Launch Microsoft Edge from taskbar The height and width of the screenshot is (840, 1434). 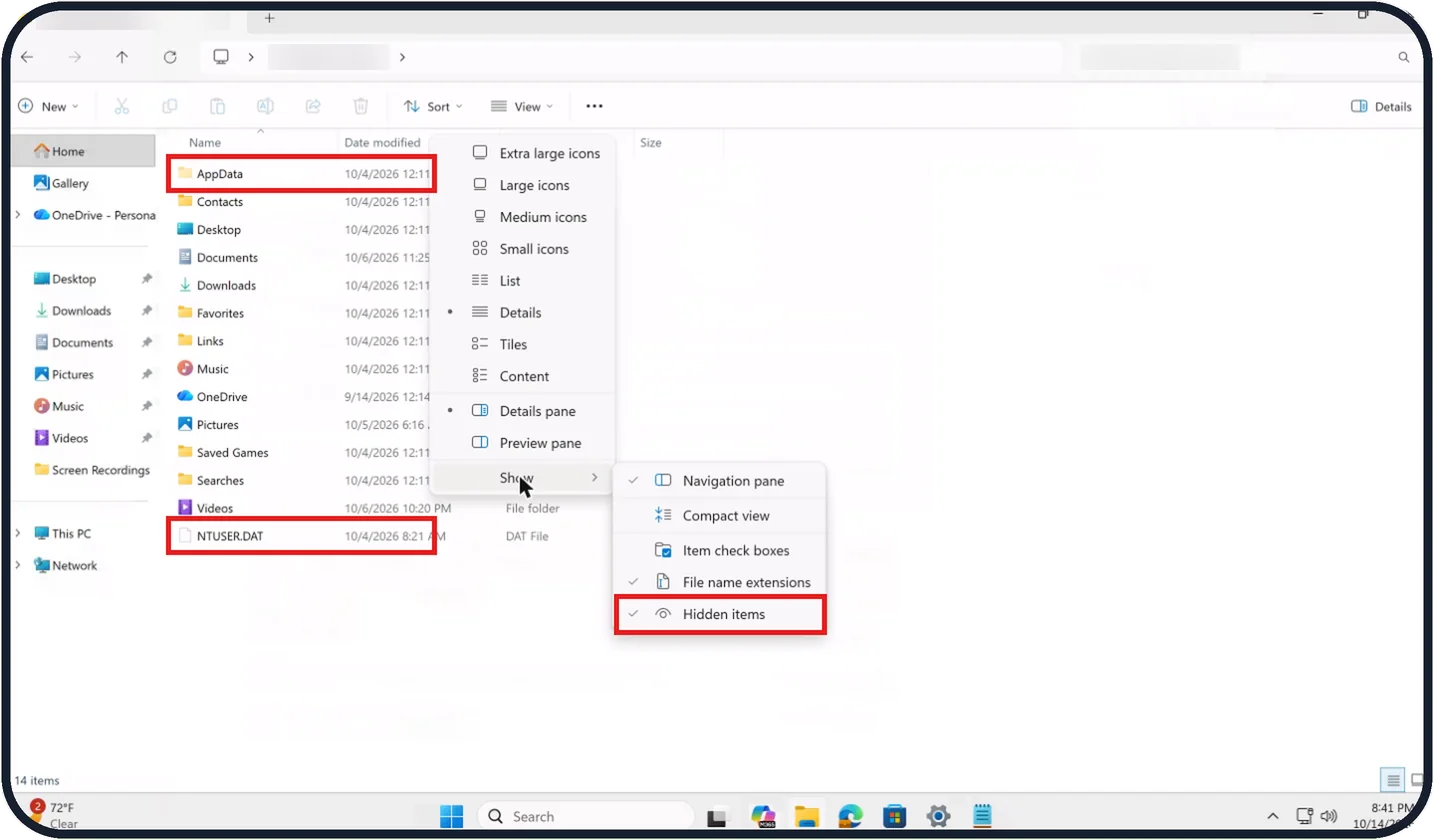tap(850, 816)
